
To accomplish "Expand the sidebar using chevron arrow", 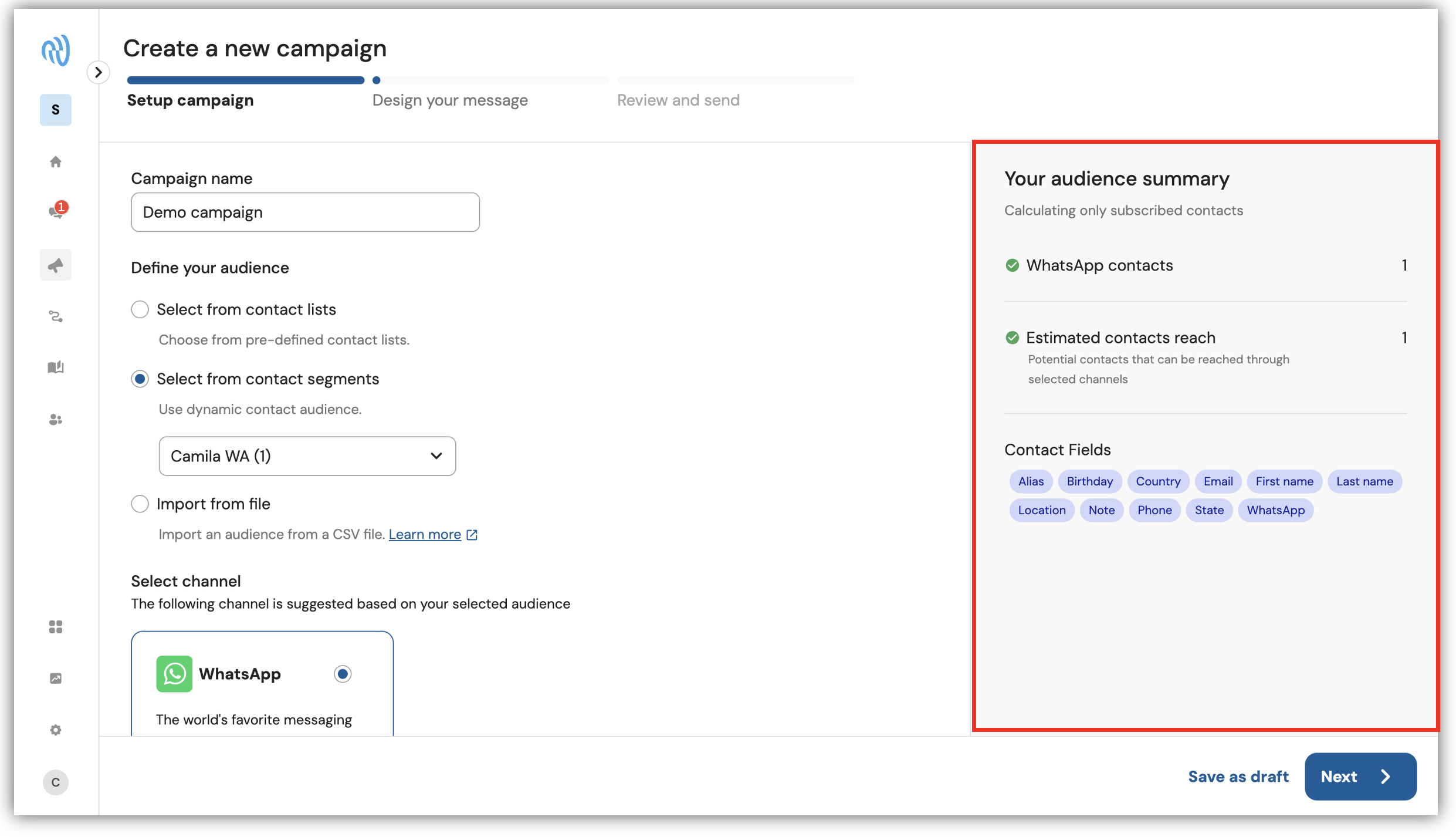I will pyautogui.click(x=99, y=72).
